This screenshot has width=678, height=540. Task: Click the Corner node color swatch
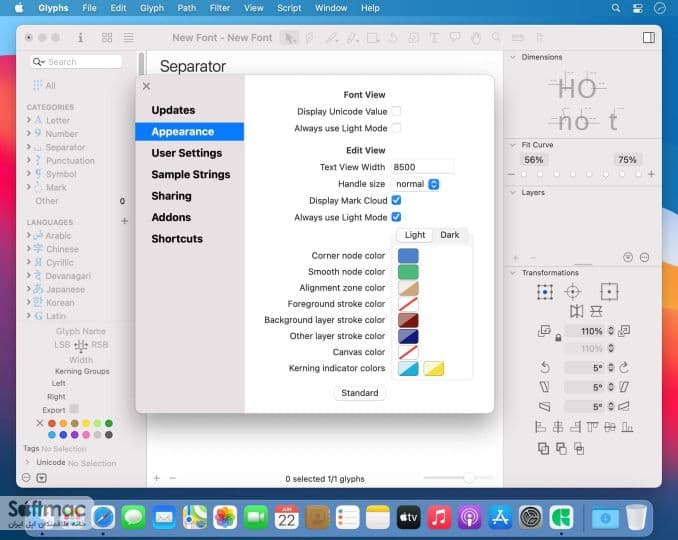pyautogui.click(x=408, y=256)
